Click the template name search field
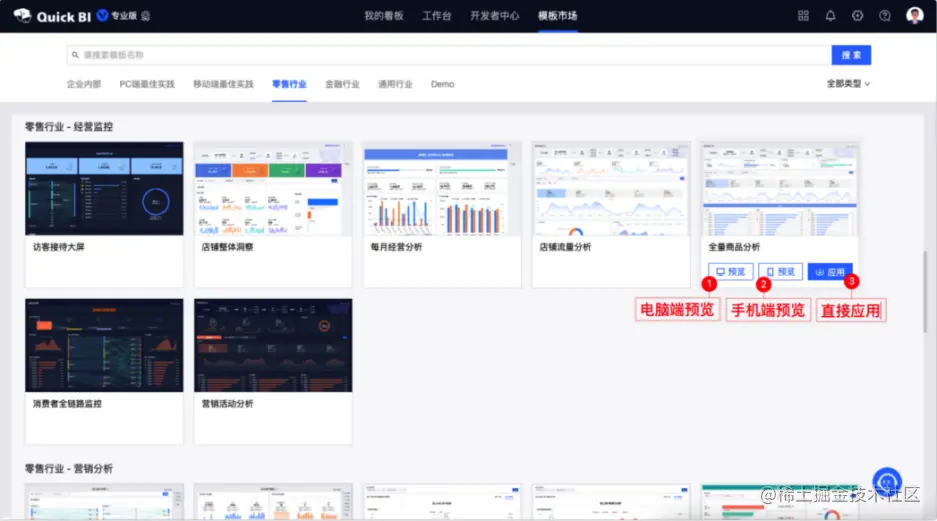The image size is (937, 521). pyautogui.click(x=449, y=55)
